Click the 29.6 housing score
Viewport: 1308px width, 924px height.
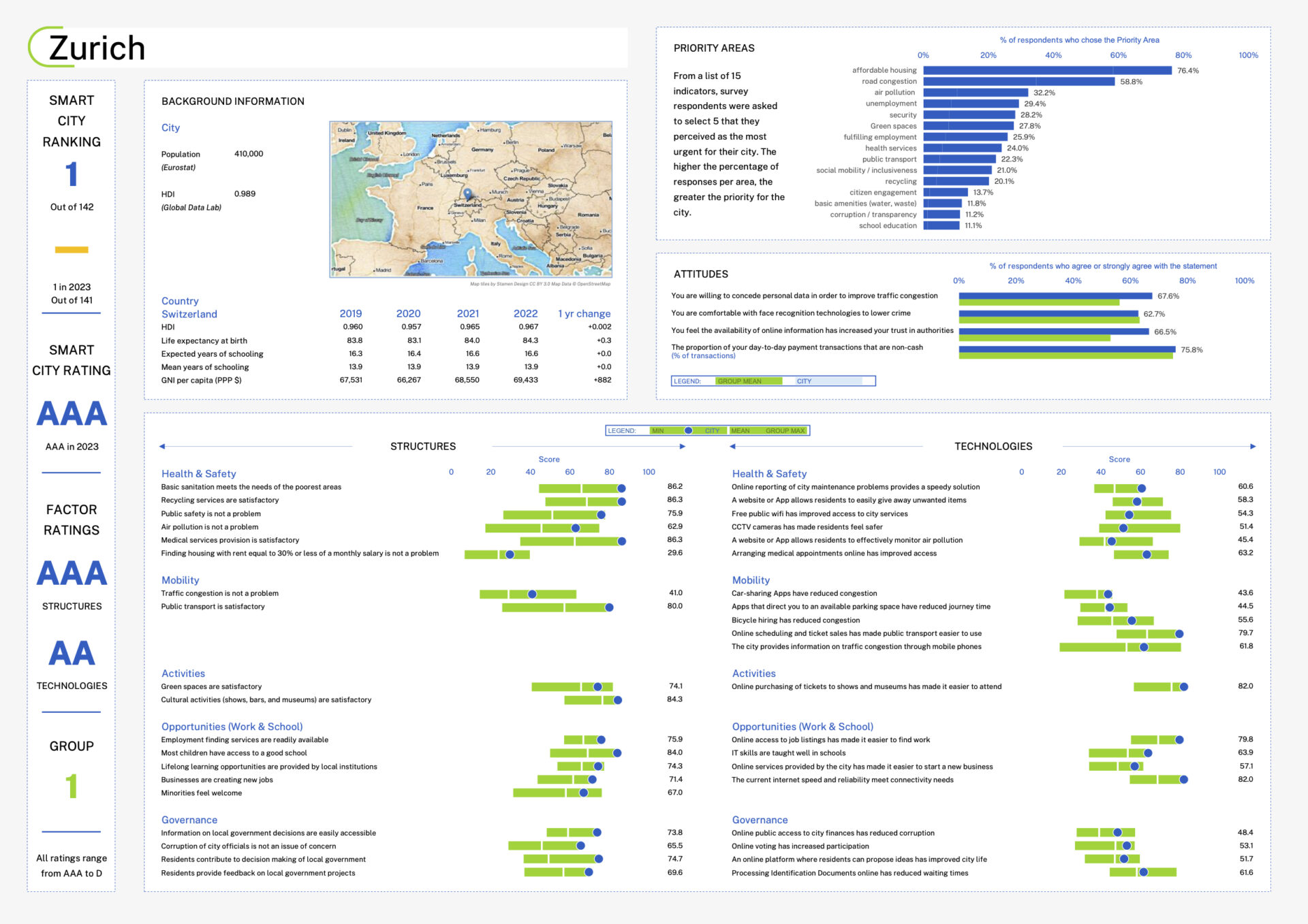pos(675,553)
